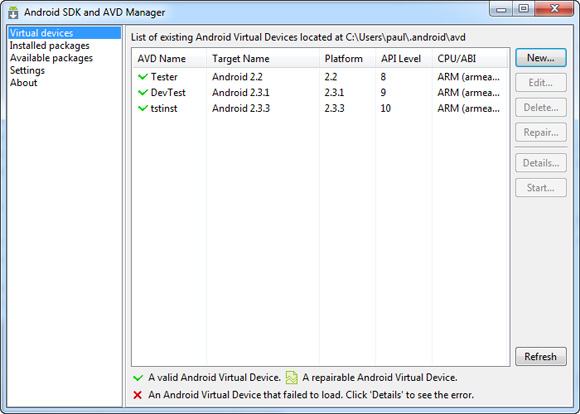This screenshot has width=580, height=414.
Task: Click the Delete... button
Action: coord(541,107)
